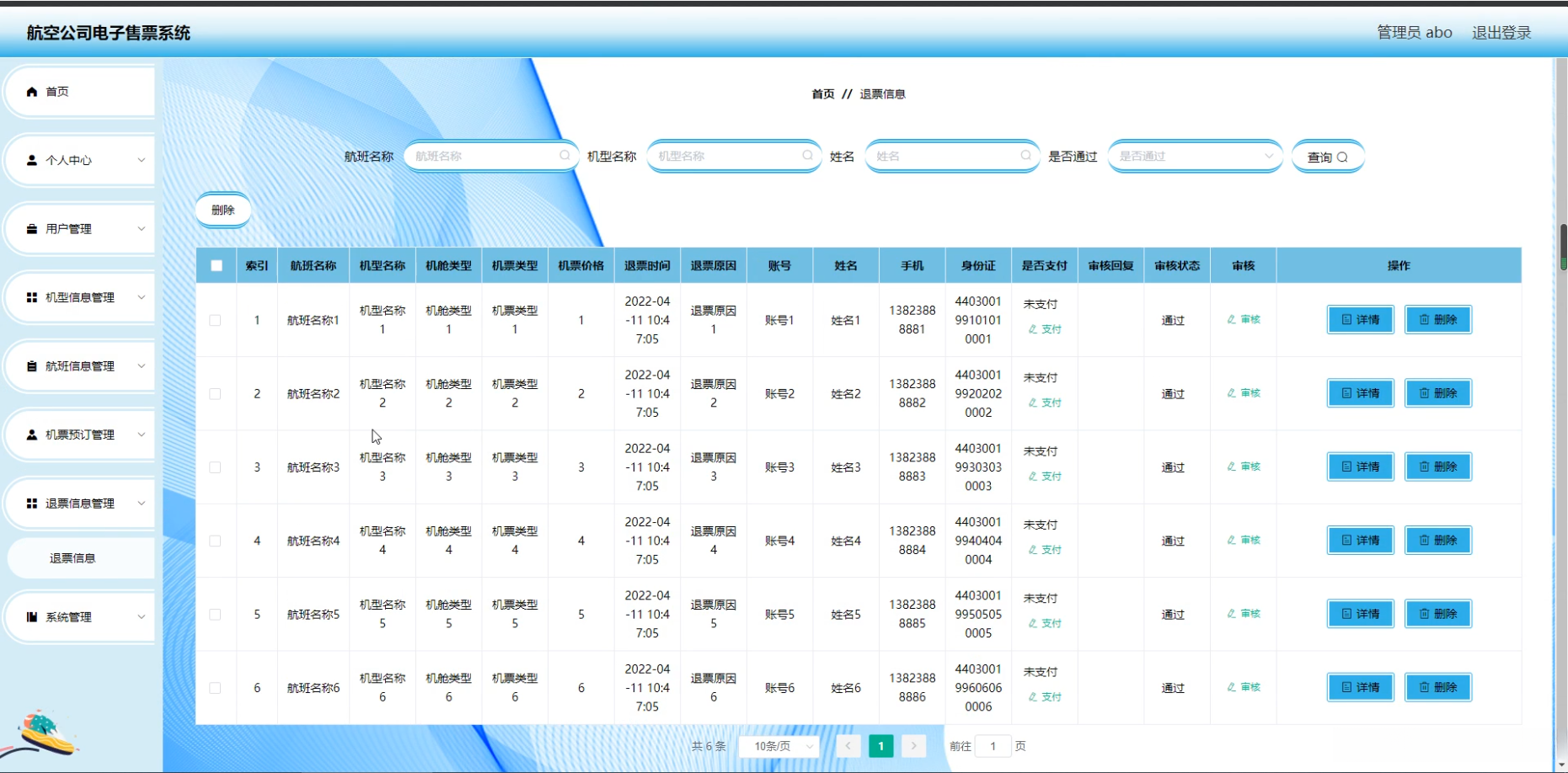
Task: Open 详情 details for row 4
Action: [x=1360, y=541]
